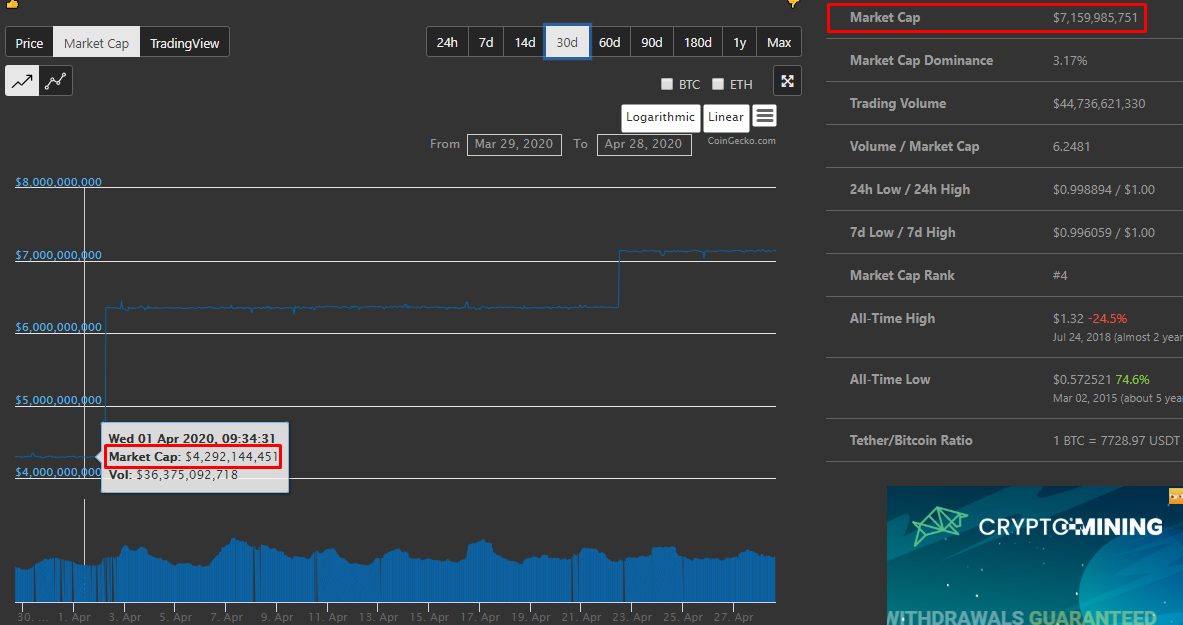This screenshot has height=625, width=1183.
Task: Select the line chart view icon
Action: pos(22,81)
